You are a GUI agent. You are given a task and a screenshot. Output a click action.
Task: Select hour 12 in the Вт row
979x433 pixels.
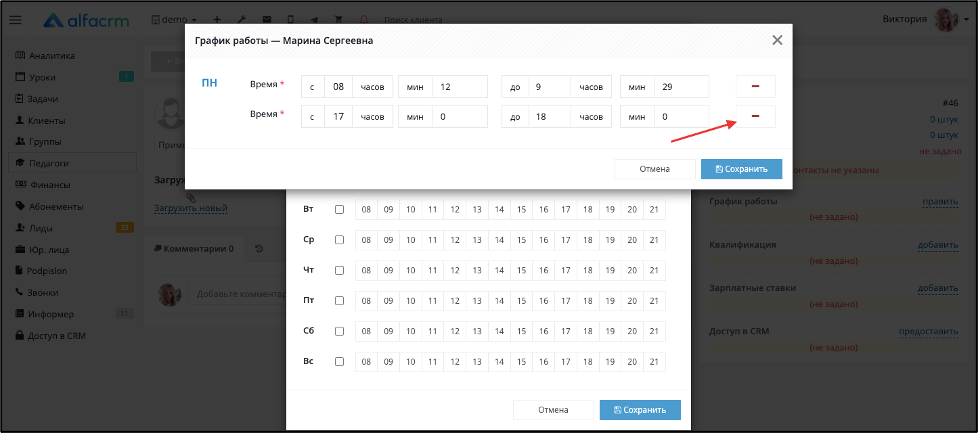coord(455,210)
